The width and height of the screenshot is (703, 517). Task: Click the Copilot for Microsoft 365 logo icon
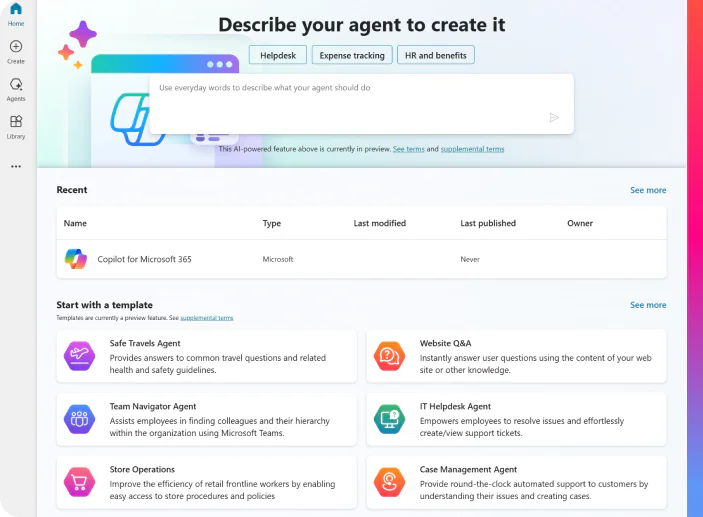point(76,259)
